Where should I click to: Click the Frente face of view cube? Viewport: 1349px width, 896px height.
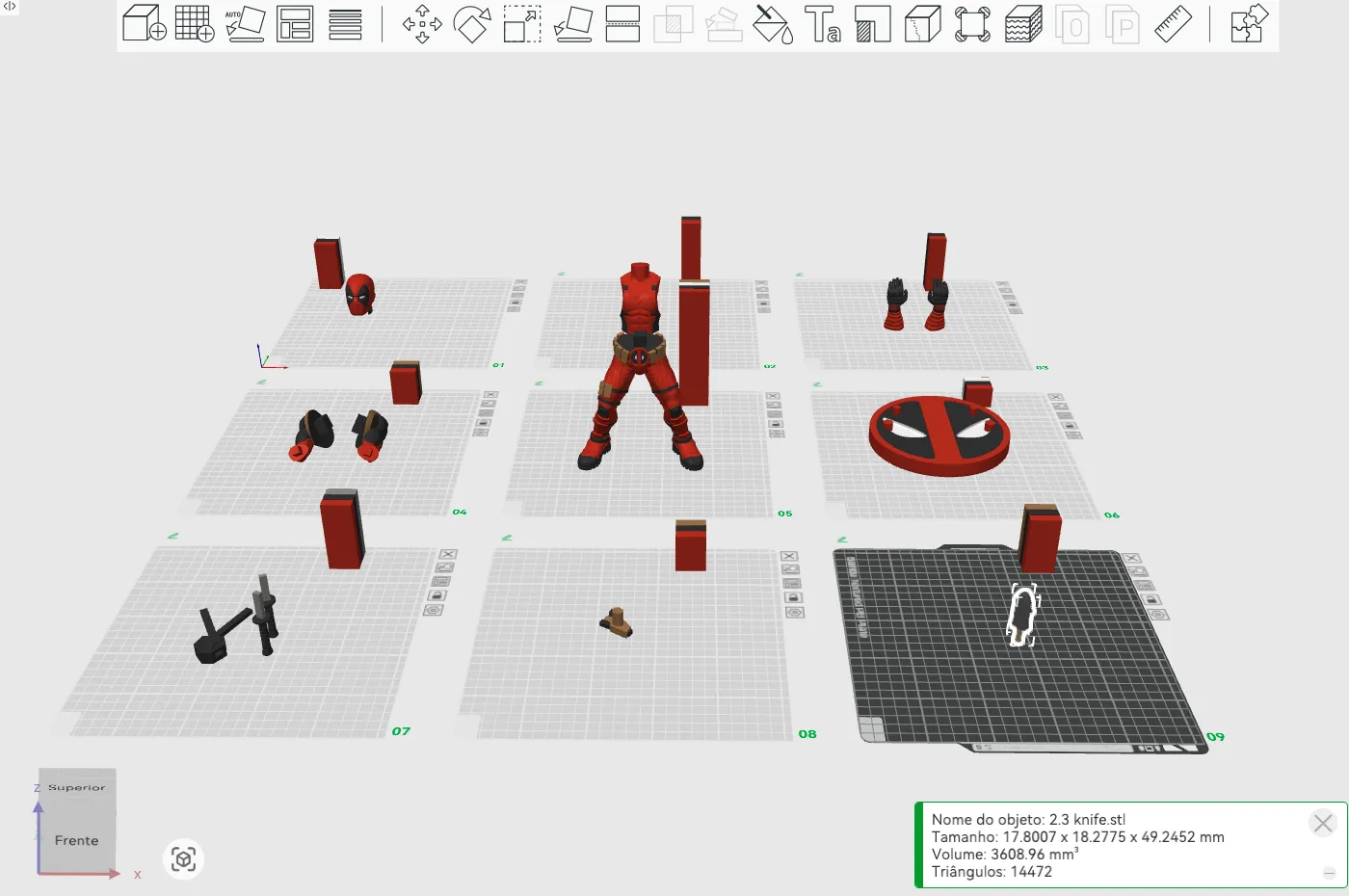click(x=76, y=840)
